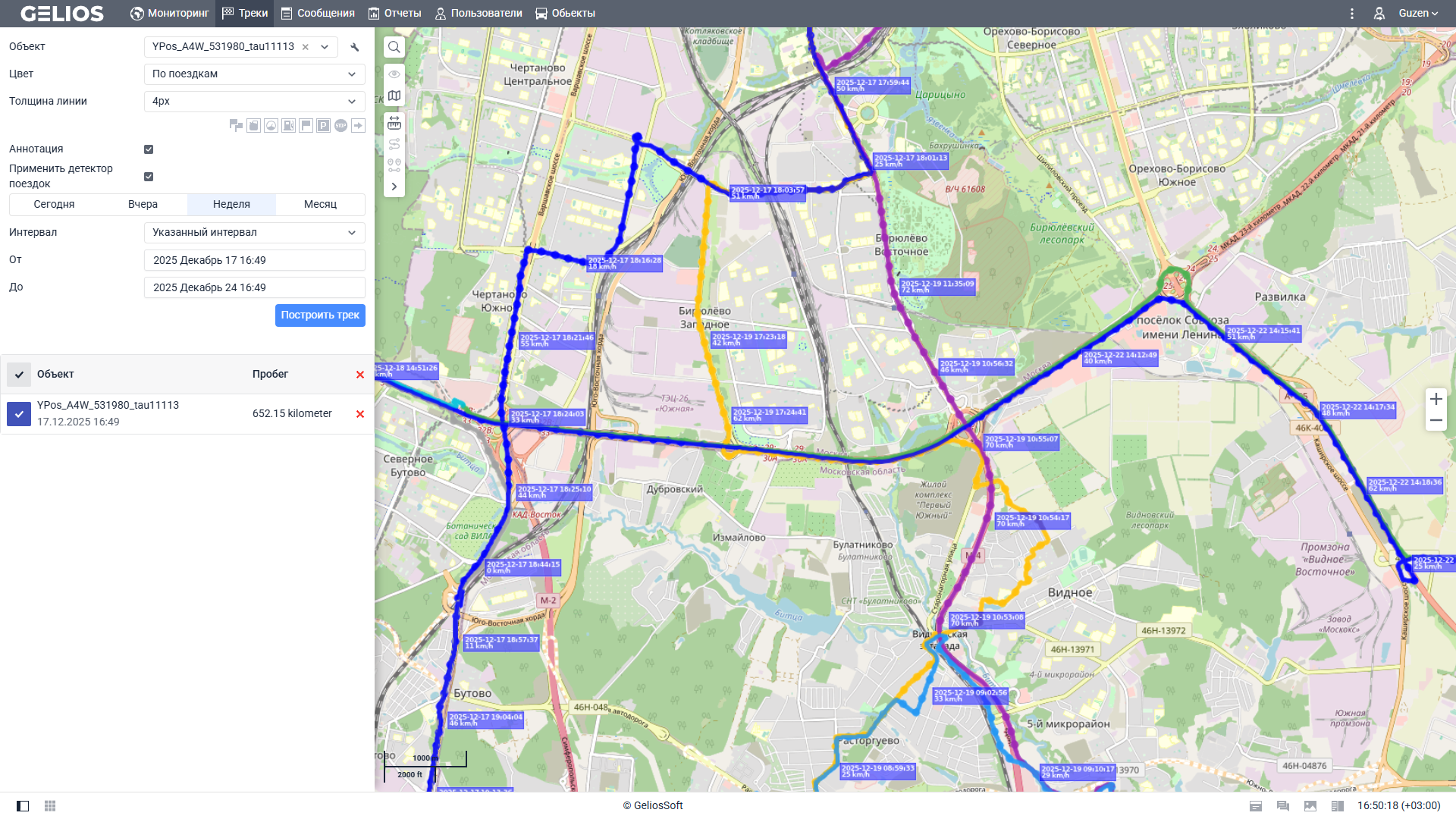Zoom in the map with plus button
This screenshot has width=1456, height=819.
pos(1436,399)
